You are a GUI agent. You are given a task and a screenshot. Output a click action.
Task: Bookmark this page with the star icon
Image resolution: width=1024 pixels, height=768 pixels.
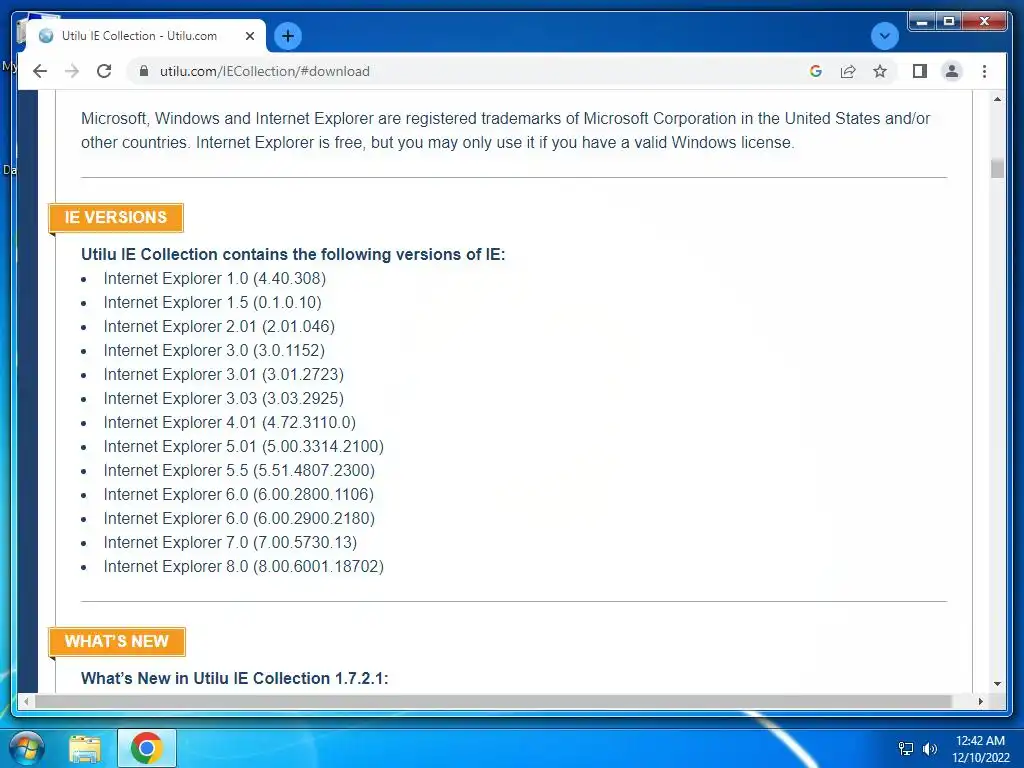(x=880, y=71)
